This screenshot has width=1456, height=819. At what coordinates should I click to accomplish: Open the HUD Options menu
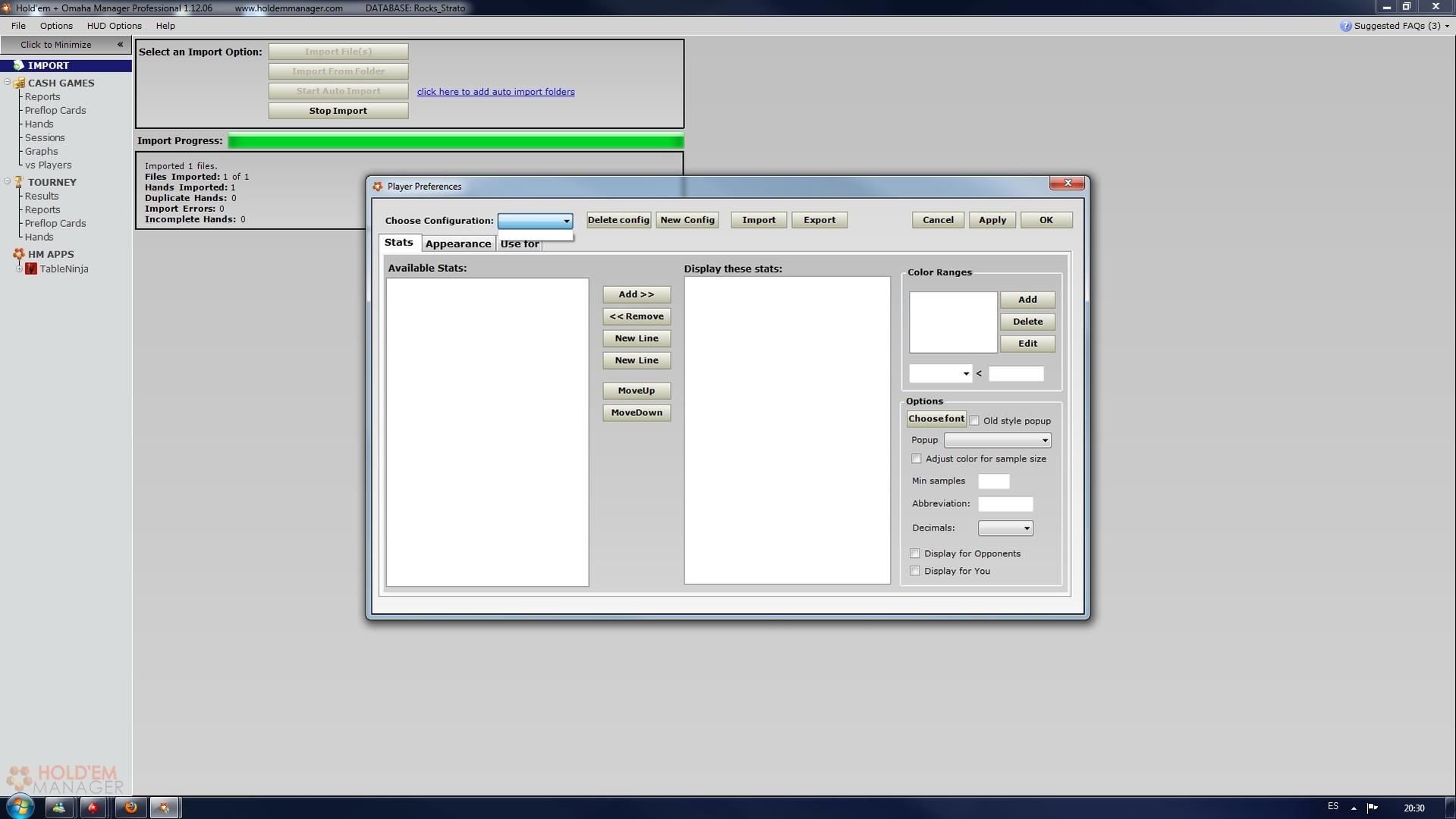(x=114, y=26)
